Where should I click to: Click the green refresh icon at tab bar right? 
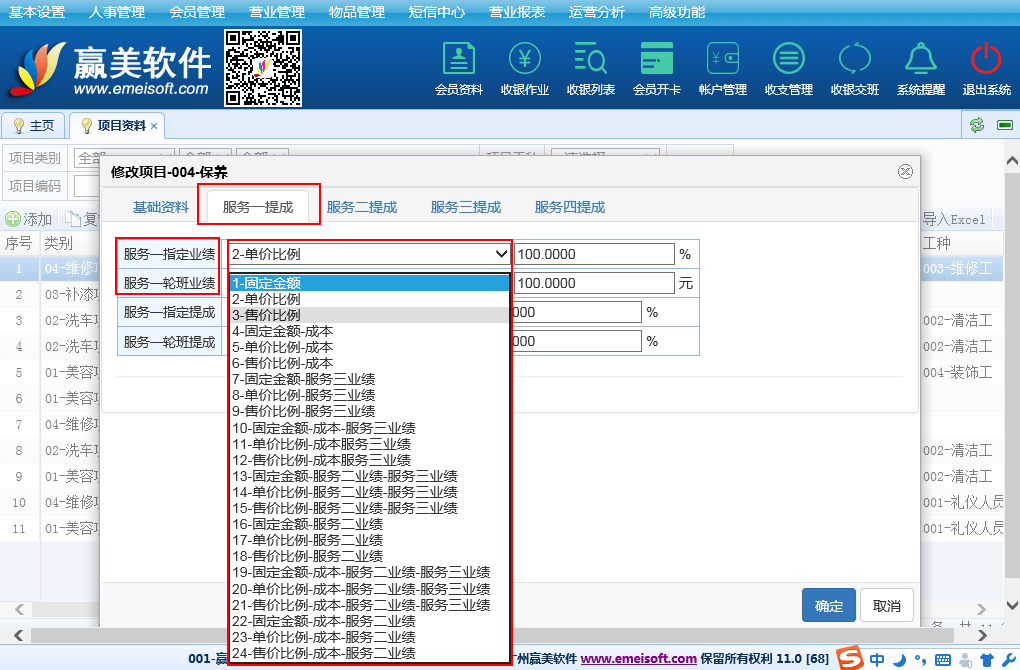[977, 125]
